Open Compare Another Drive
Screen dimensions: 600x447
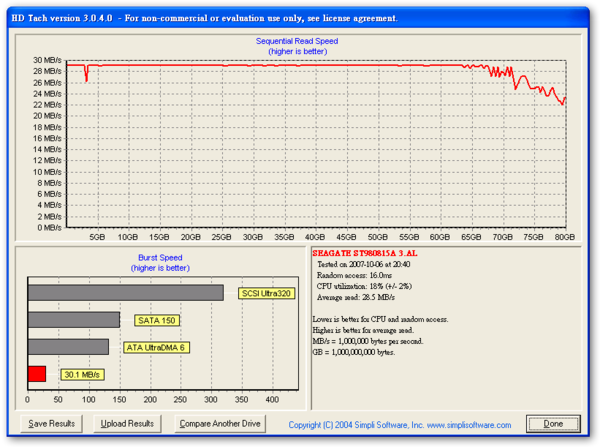coord(220,424)
